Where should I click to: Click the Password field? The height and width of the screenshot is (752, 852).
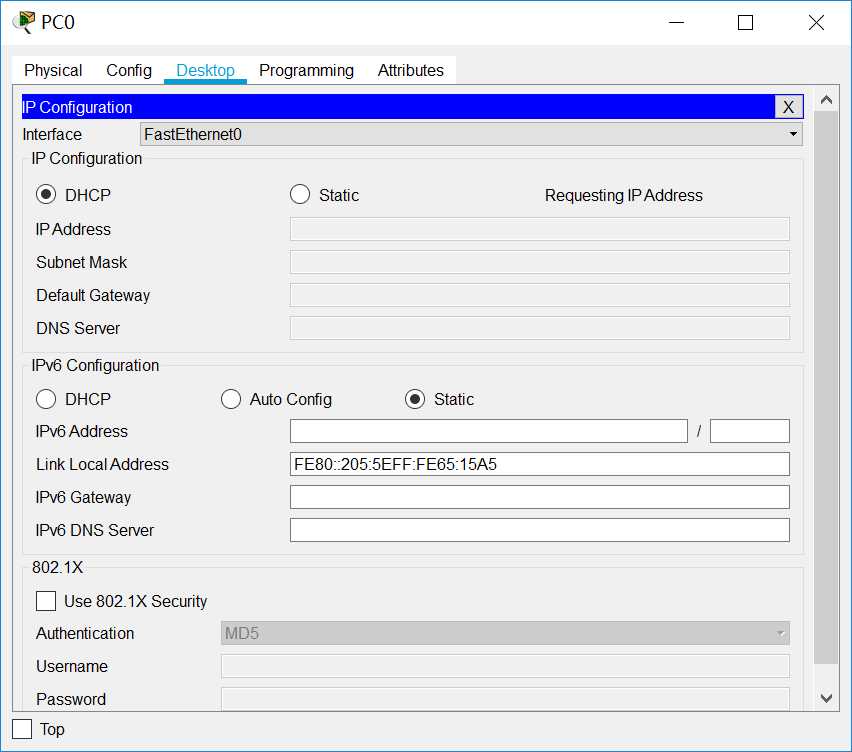pyautogui.click(x=505, y=699)
